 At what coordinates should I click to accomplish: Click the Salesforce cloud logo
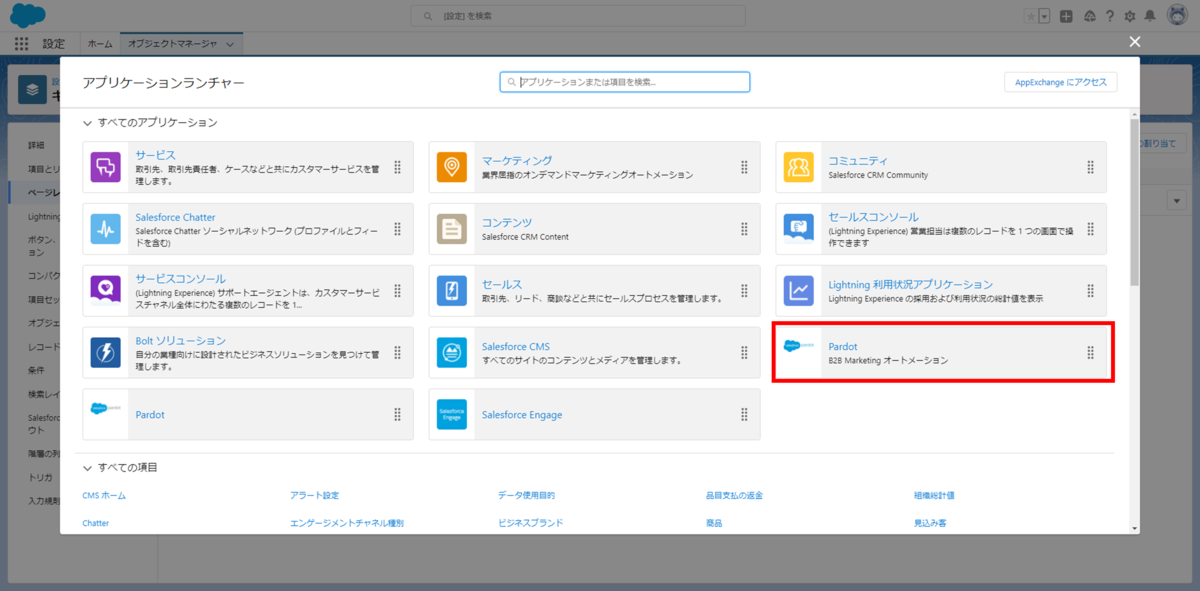click(28, 16)
